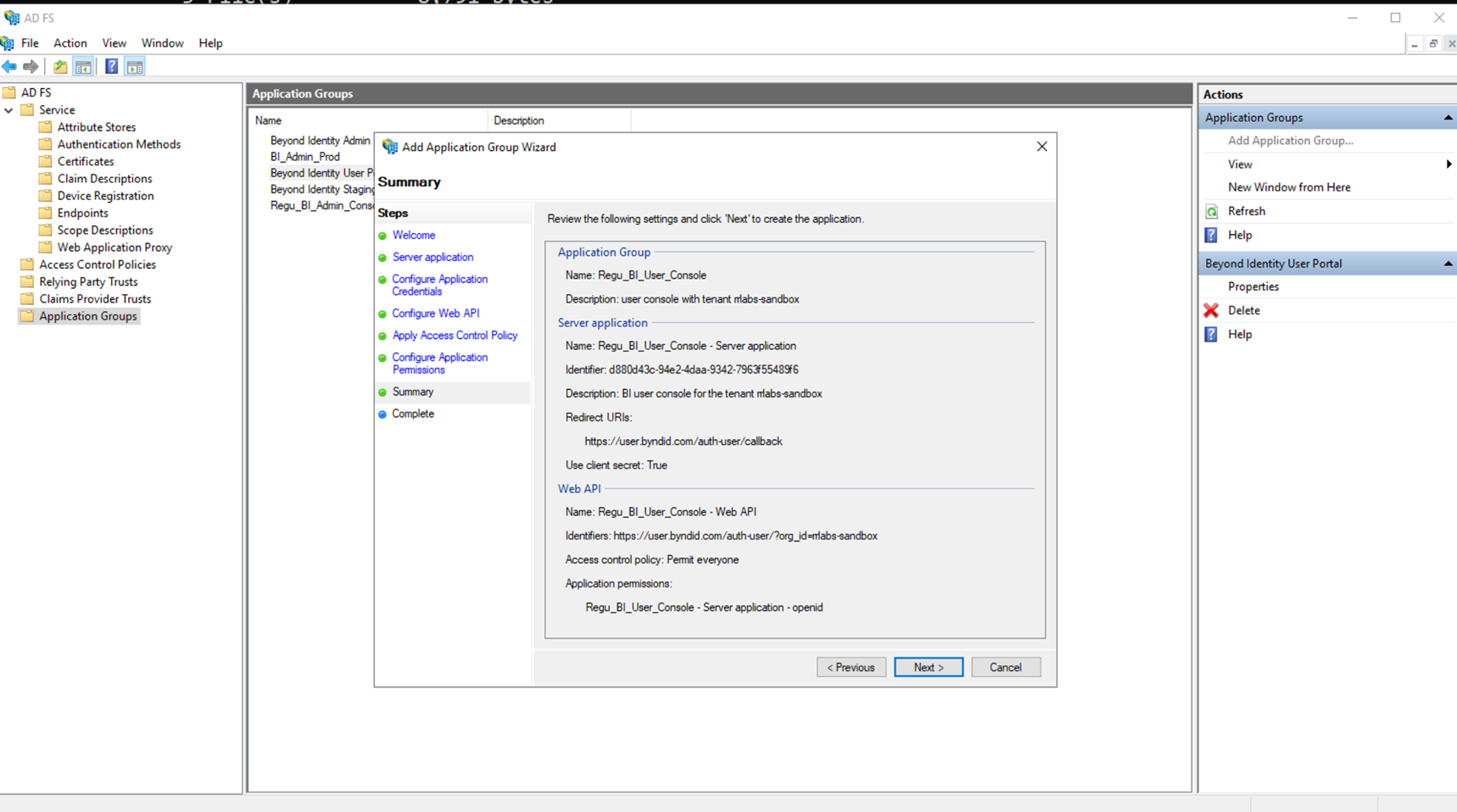Click the Forward arrow toolbar icon

(x=31, y=67)
